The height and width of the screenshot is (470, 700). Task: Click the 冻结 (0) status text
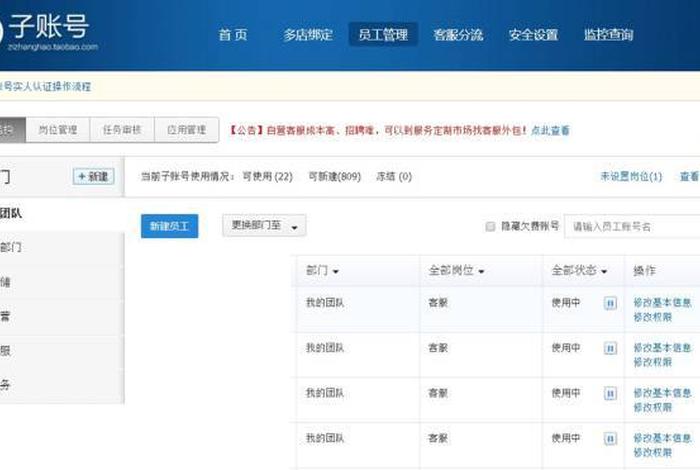[394, 176]
